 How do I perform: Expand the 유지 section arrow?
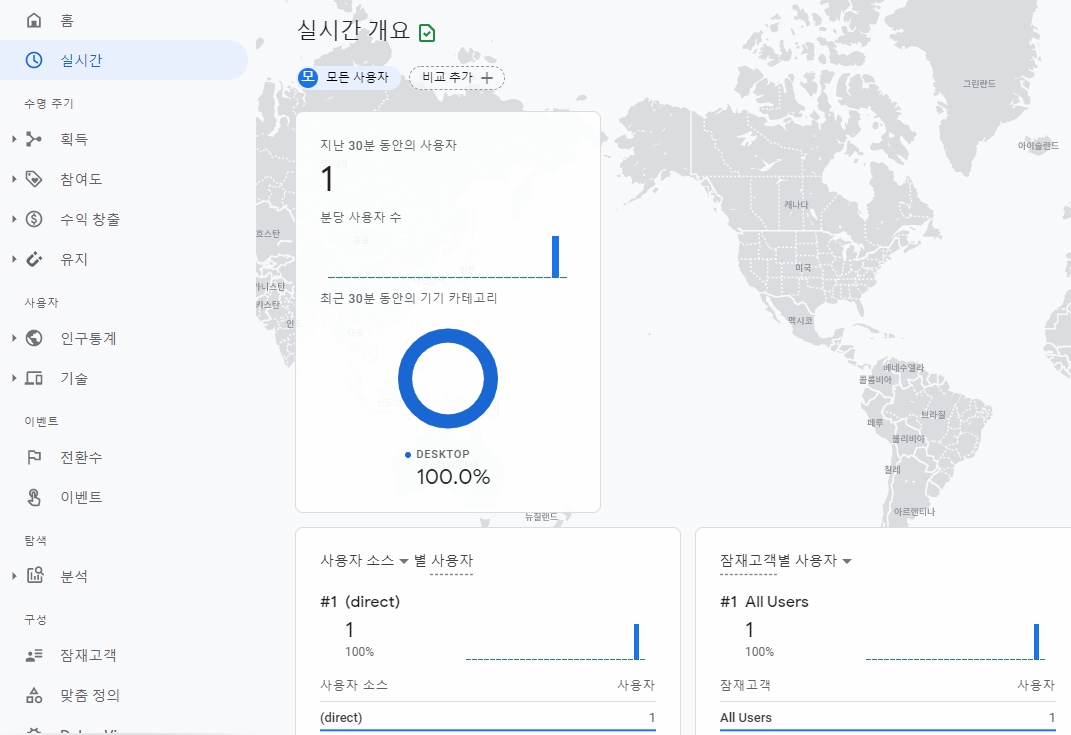[x=14, y=259]
